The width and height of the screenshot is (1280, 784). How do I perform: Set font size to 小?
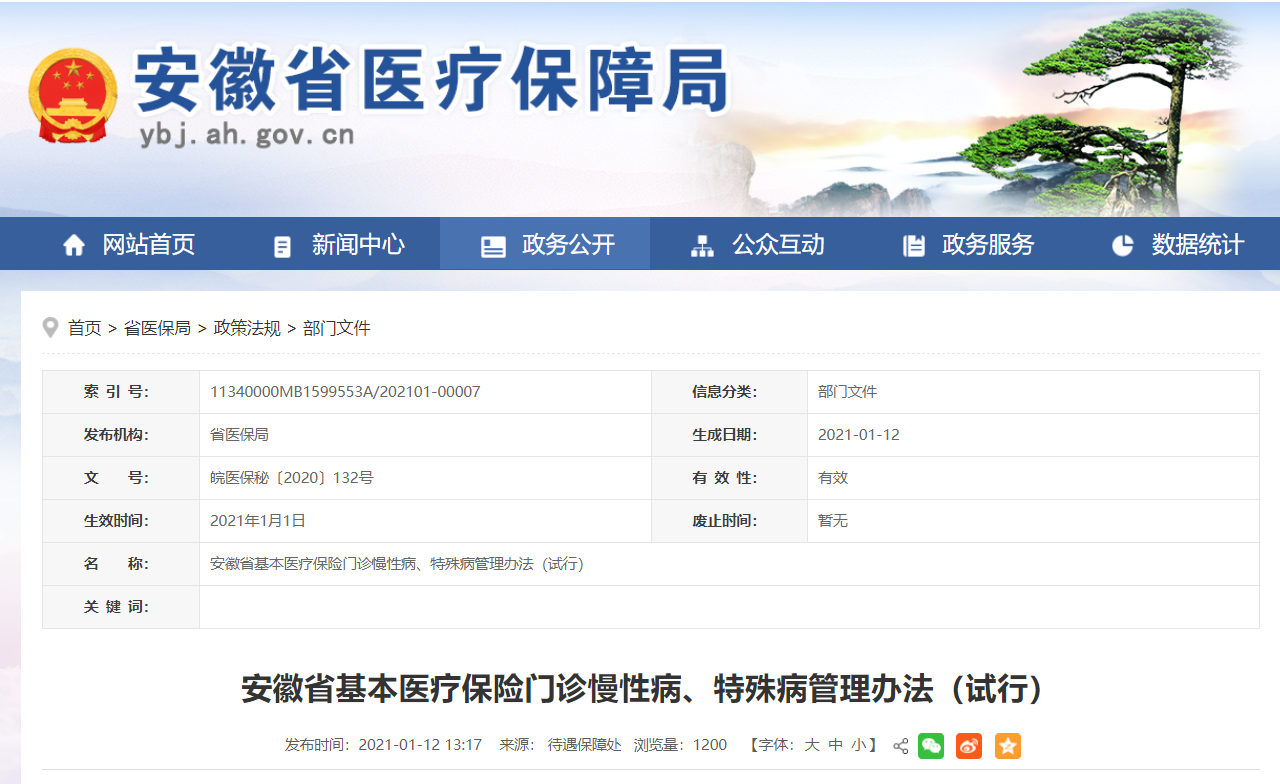859,745
